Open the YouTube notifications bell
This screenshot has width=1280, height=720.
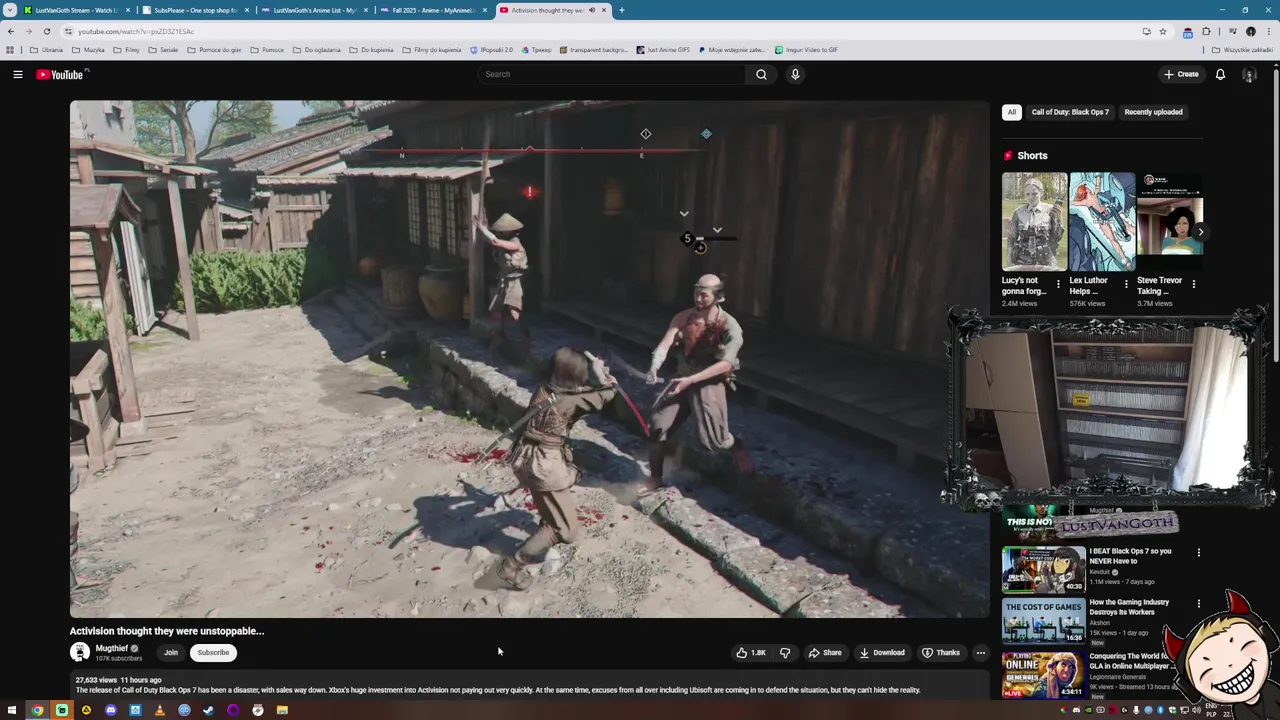1220,74
